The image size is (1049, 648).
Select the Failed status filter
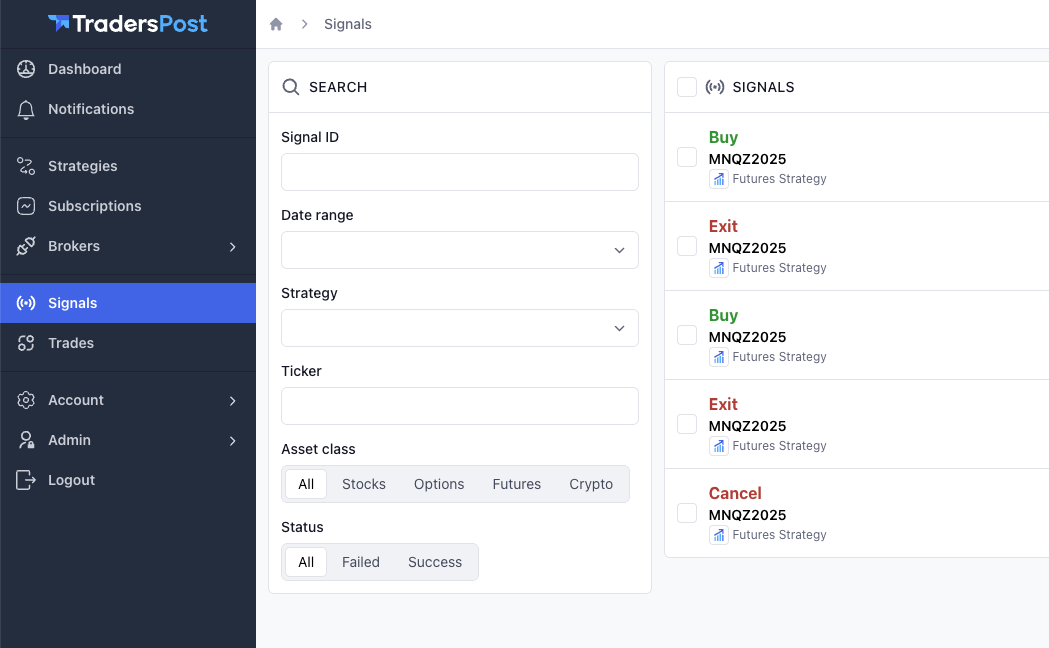tap(360, 562)
